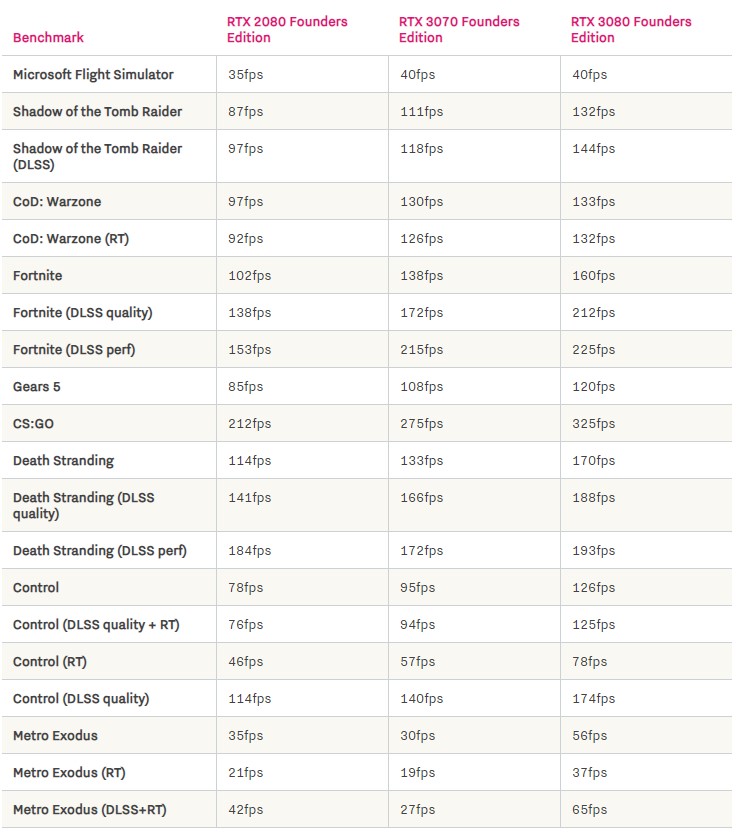This screenshot has height=837, width=738.
Task: Select the RTX 2080 Founders Edition header
Action: click(x=287, y=29)
